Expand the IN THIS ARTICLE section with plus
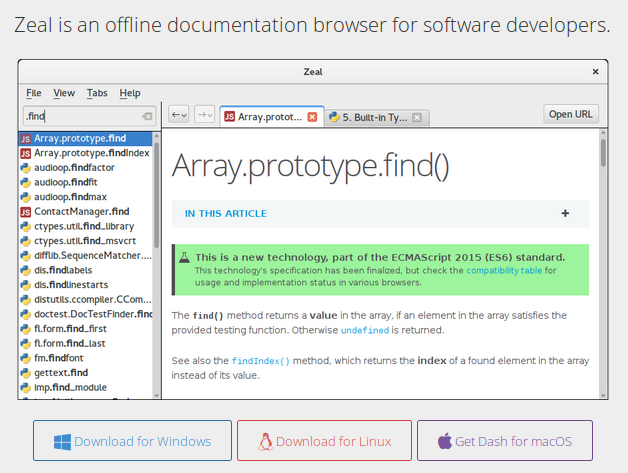628x473 pixels. (x=565, y=213)
